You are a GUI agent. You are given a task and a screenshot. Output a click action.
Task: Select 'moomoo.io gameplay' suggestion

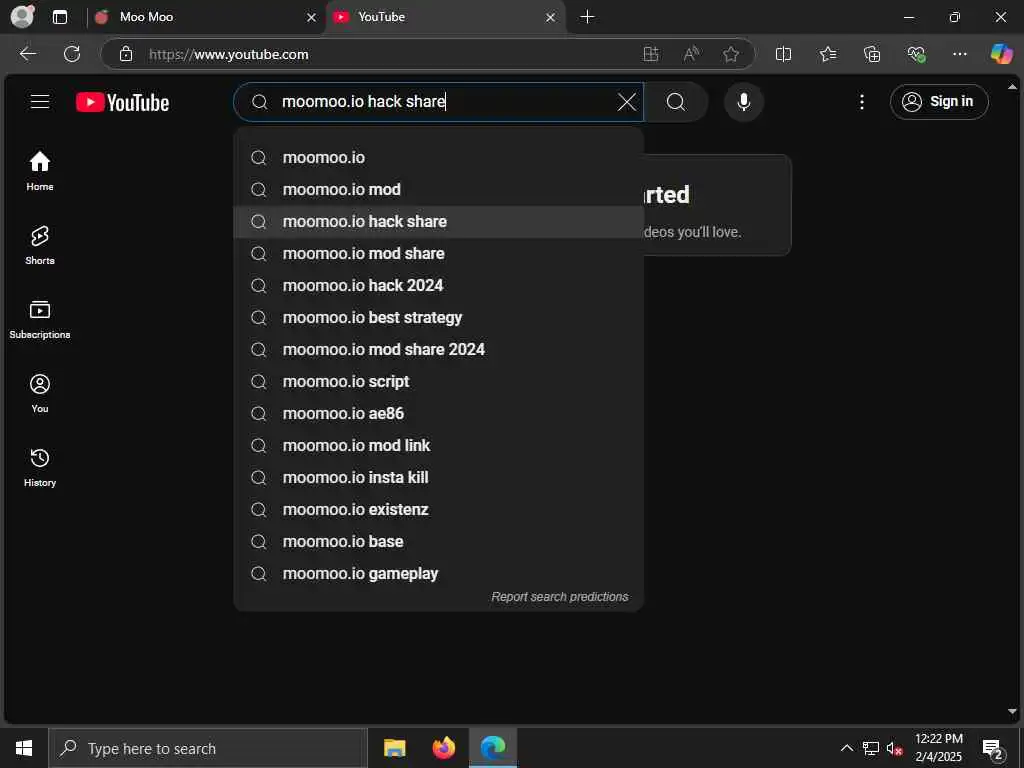pos(438,573)
